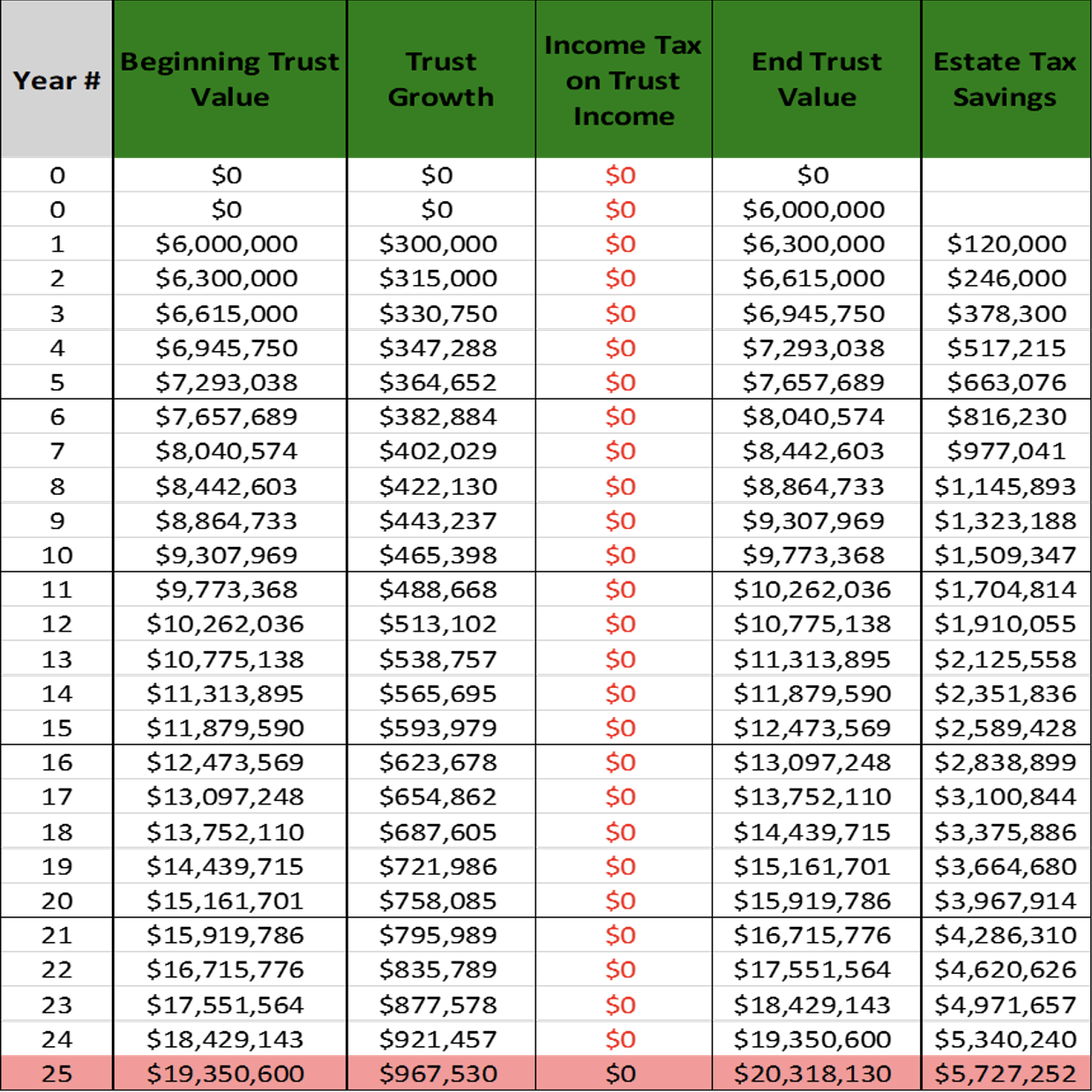Click the 'End Trust Value' header
The width and height of the screenshot is (1092, 1092).
817,79
